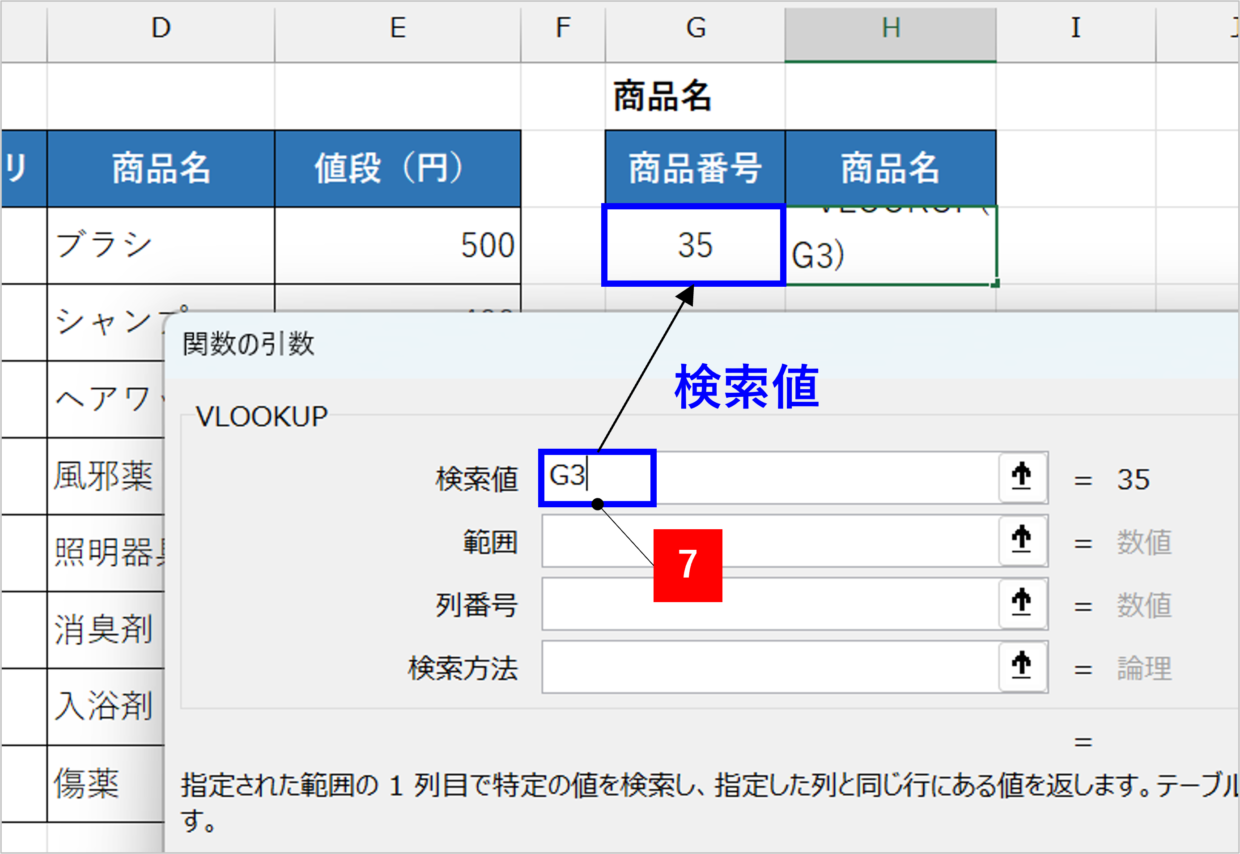Click collapse dialog button for 検索値 field
1240x854 pixels.
(x=1022, y=478)
